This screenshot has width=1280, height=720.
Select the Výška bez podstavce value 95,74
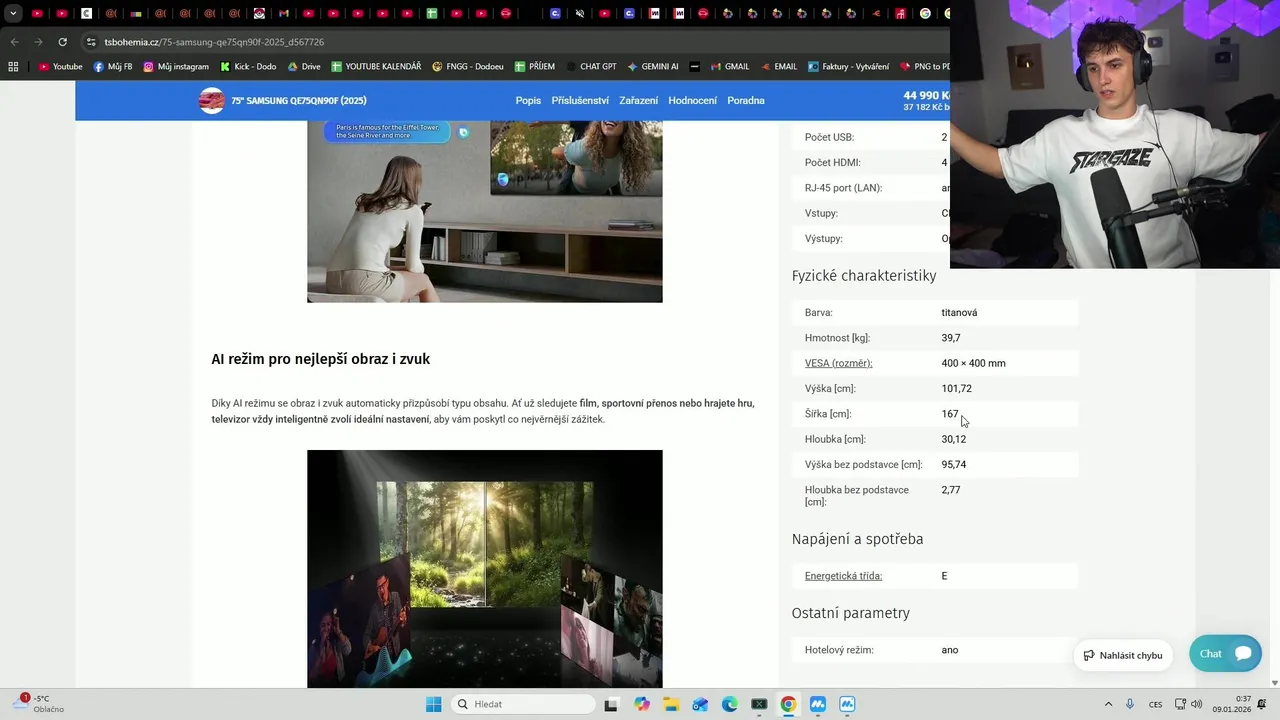click(x=953, y=464)
